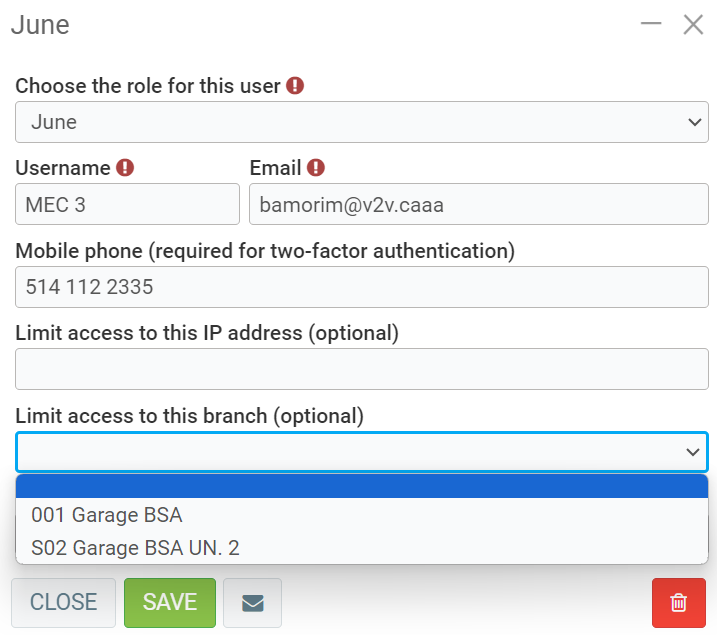Open the role dropdown showing June
This screenshot has height=635, width=717.
361,122
